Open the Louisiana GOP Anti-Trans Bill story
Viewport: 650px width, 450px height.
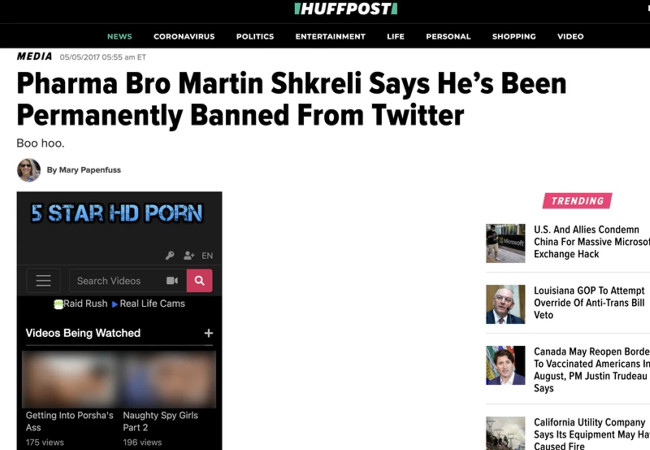coord(589,302)
